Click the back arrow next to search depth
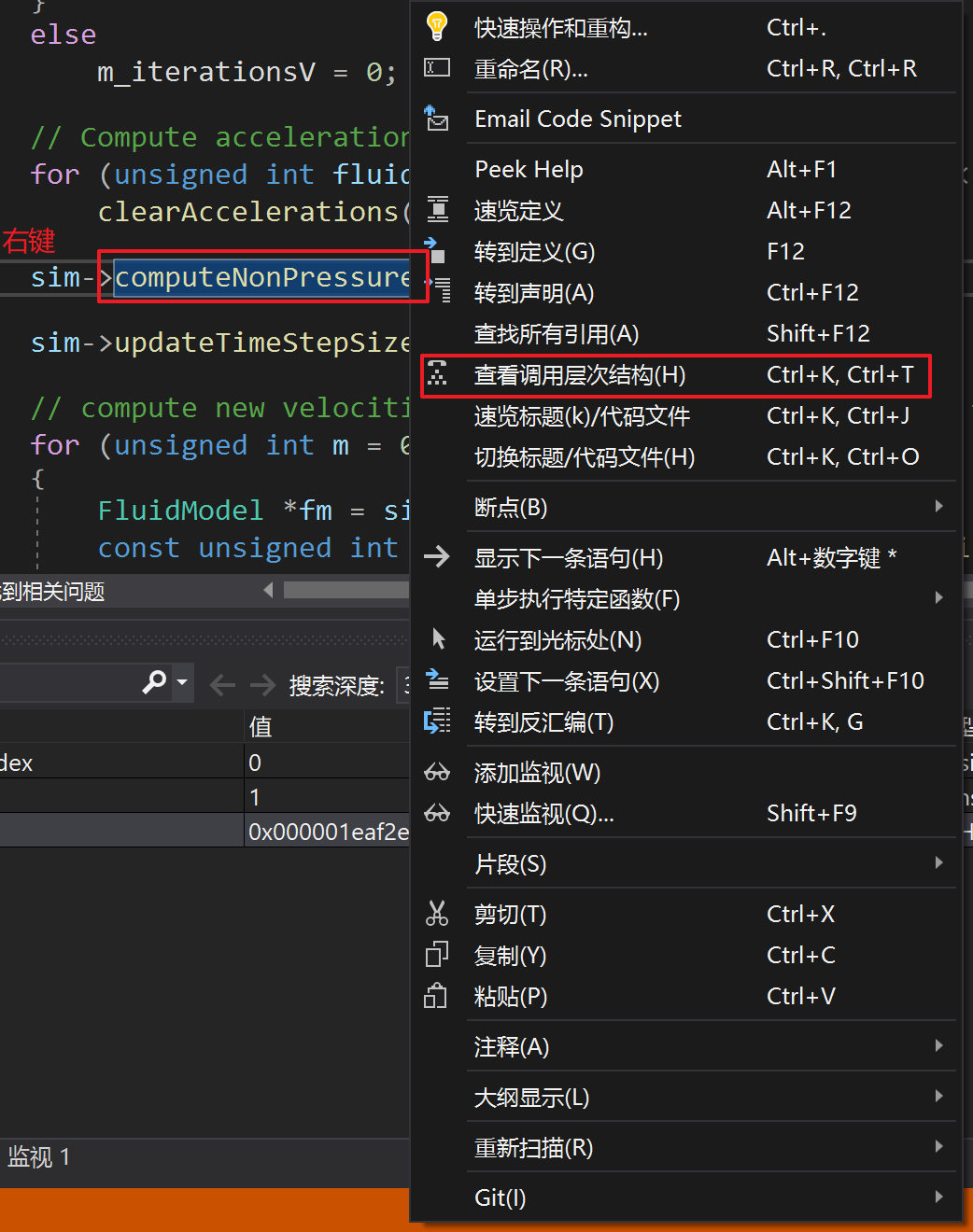Screen dimensions: 973x1232 (x=222, y=686)
